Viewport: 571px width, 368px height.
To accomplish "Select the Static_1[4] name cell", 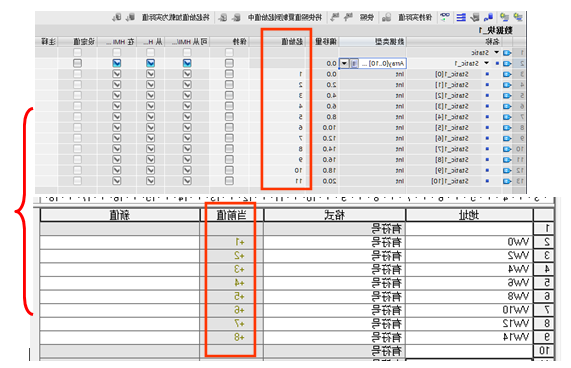I will click(452, 117).
